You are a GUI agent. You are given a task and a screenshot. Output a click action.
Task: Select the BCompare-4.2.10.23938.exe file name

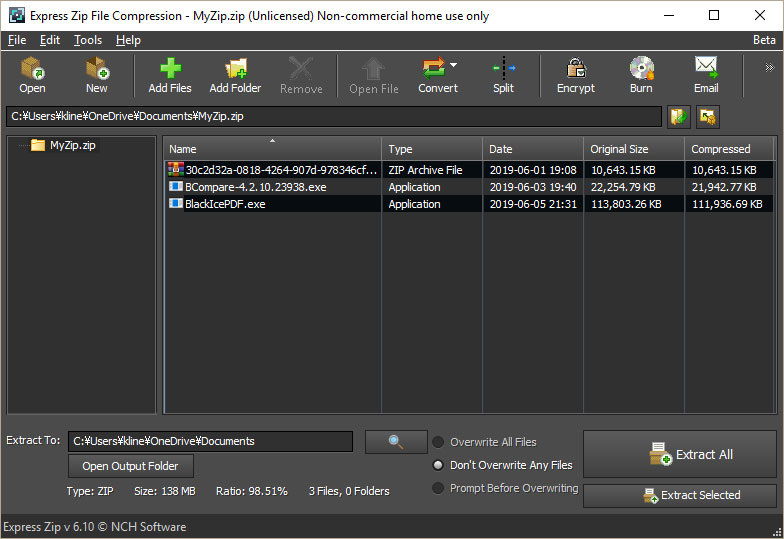coord(256,187)
